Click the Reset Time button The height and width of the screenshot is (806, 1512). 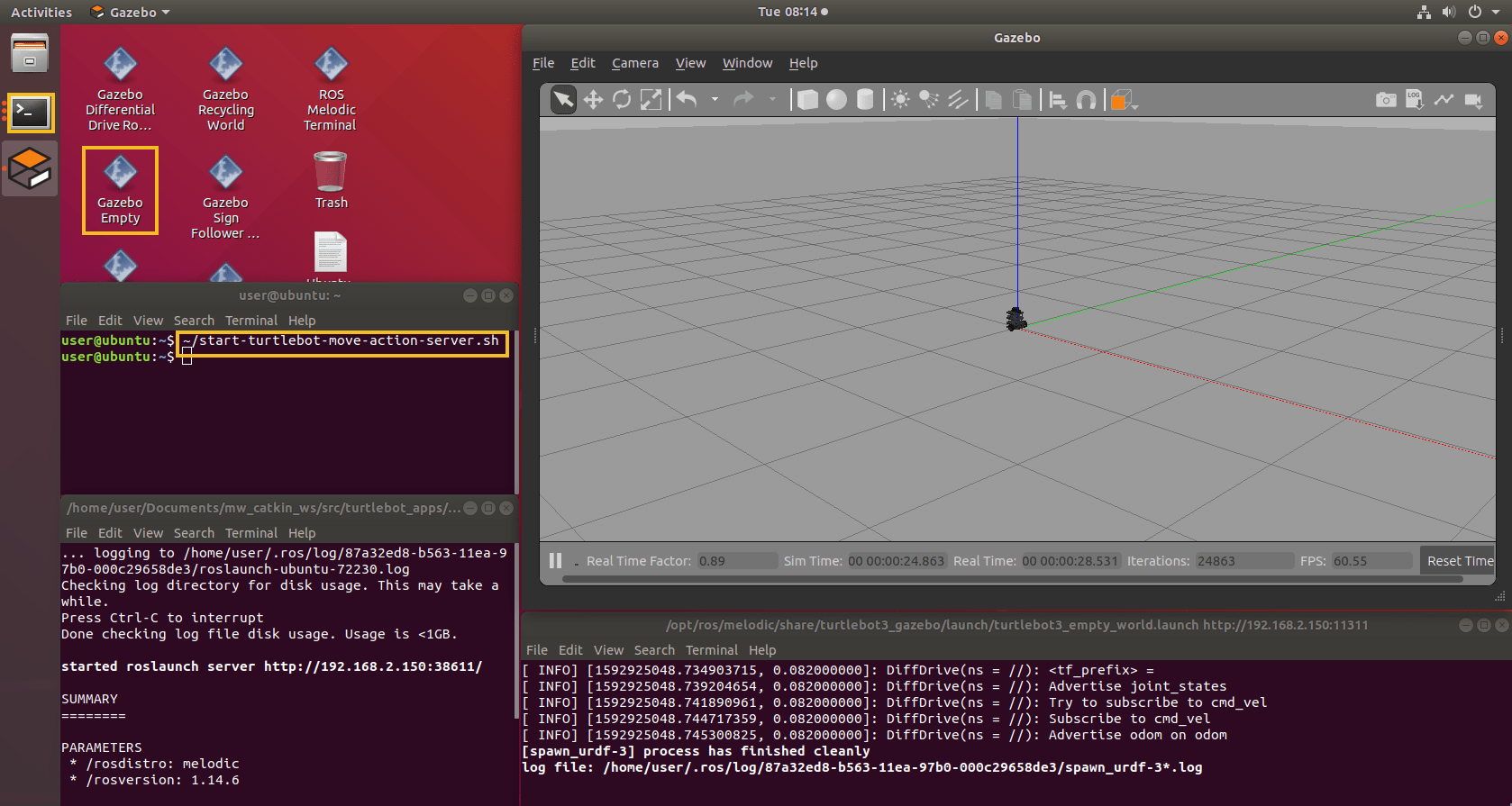click(1460, 560)
